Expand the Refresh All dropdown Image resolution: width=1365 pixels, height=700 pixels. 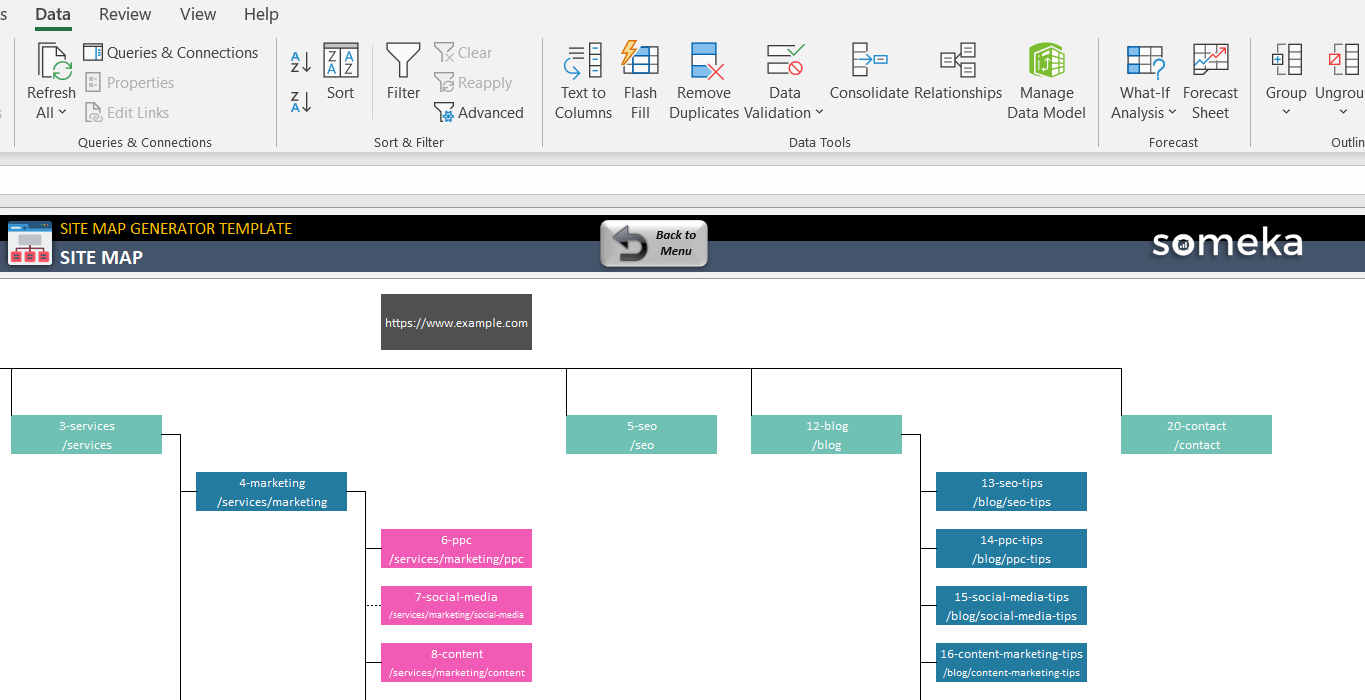[x=51, y=113]
